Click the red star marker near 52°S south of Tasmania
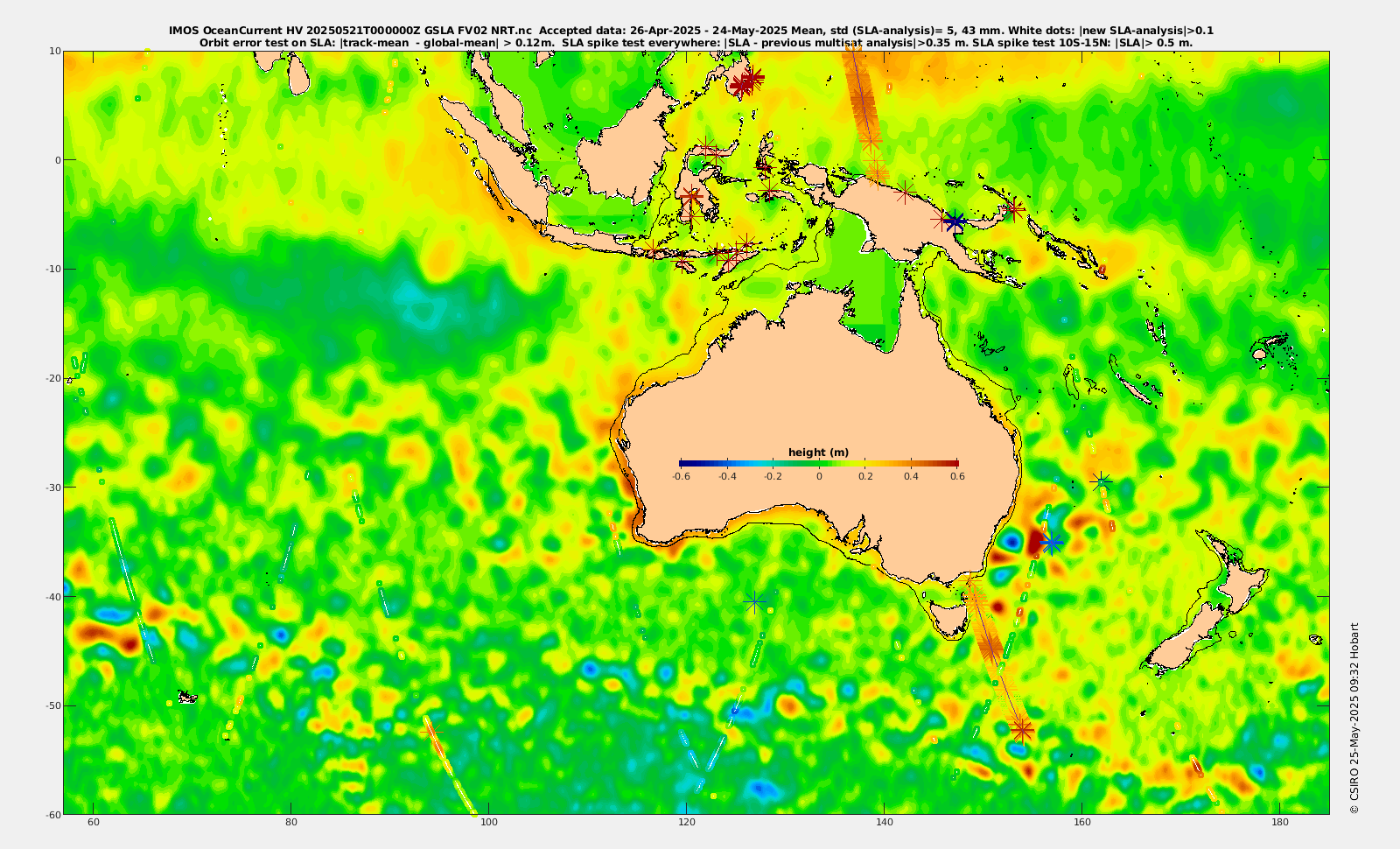The height and width of the screenshot is (849, 1400). click(x=1021, y=729)
